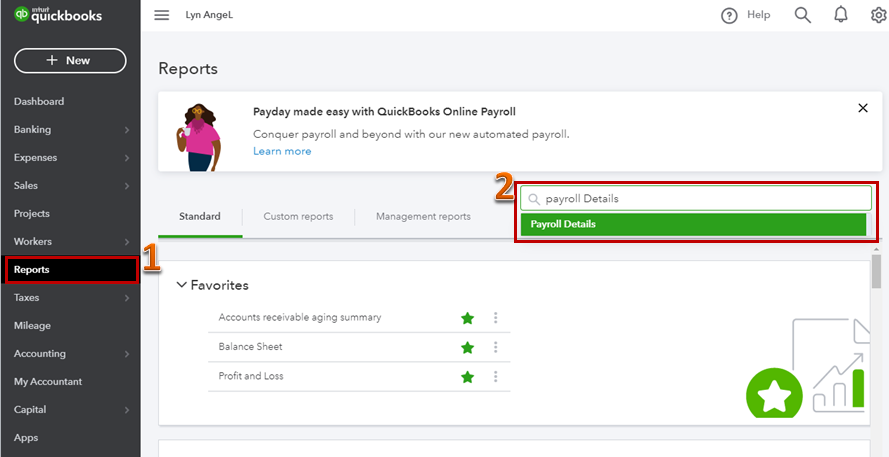Expand the Taxes submenu arrow
Screen dimensions: 889x457
click(126, 298)
